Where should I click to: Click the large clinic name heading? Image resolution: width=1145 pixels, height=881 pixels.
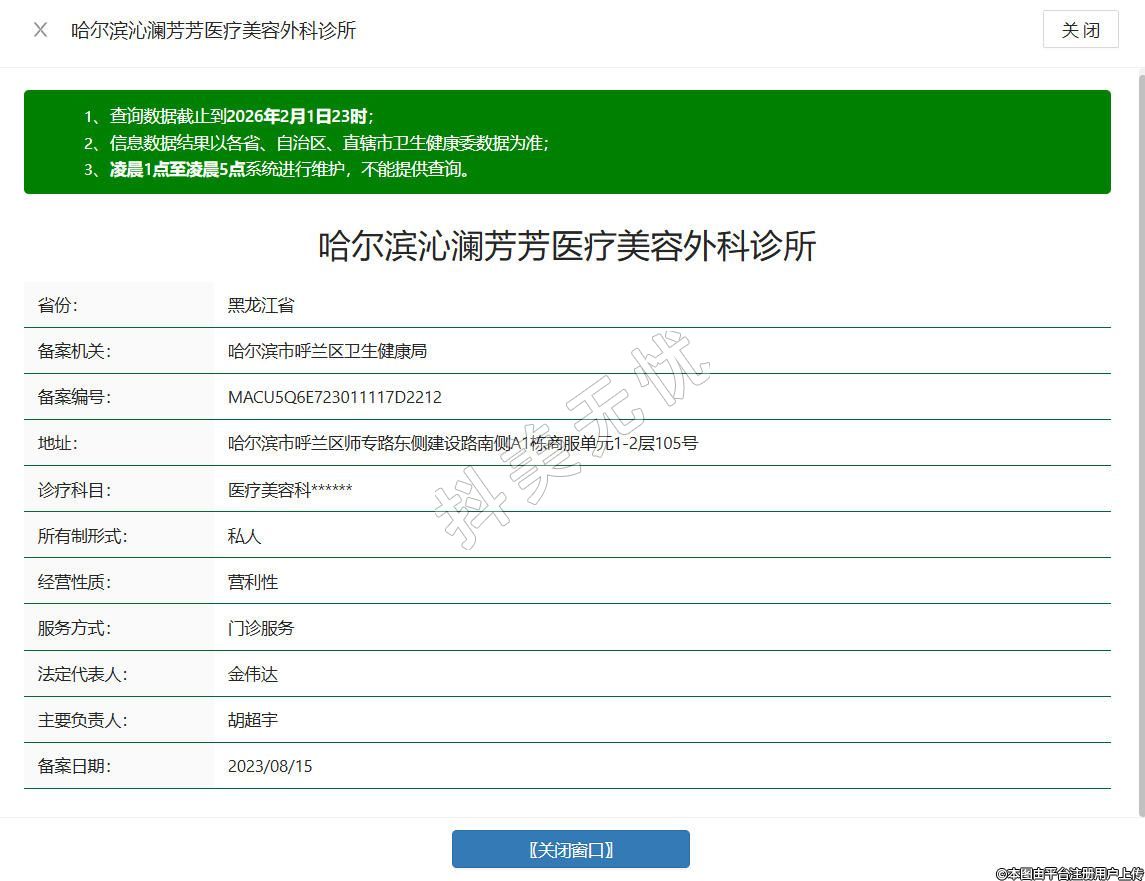567,246
